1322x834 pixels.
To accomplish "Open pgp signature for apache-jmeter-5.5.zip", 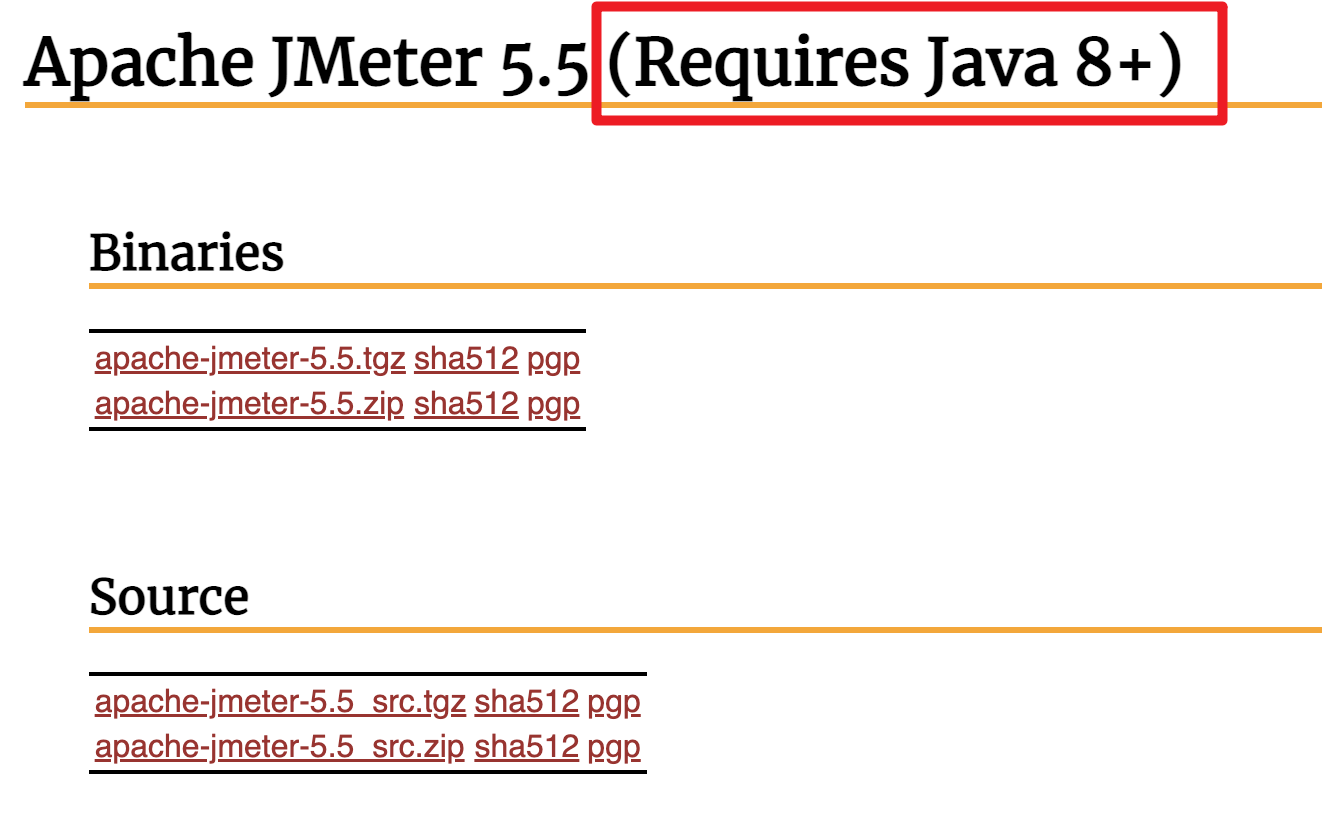I will coord(554,405).
